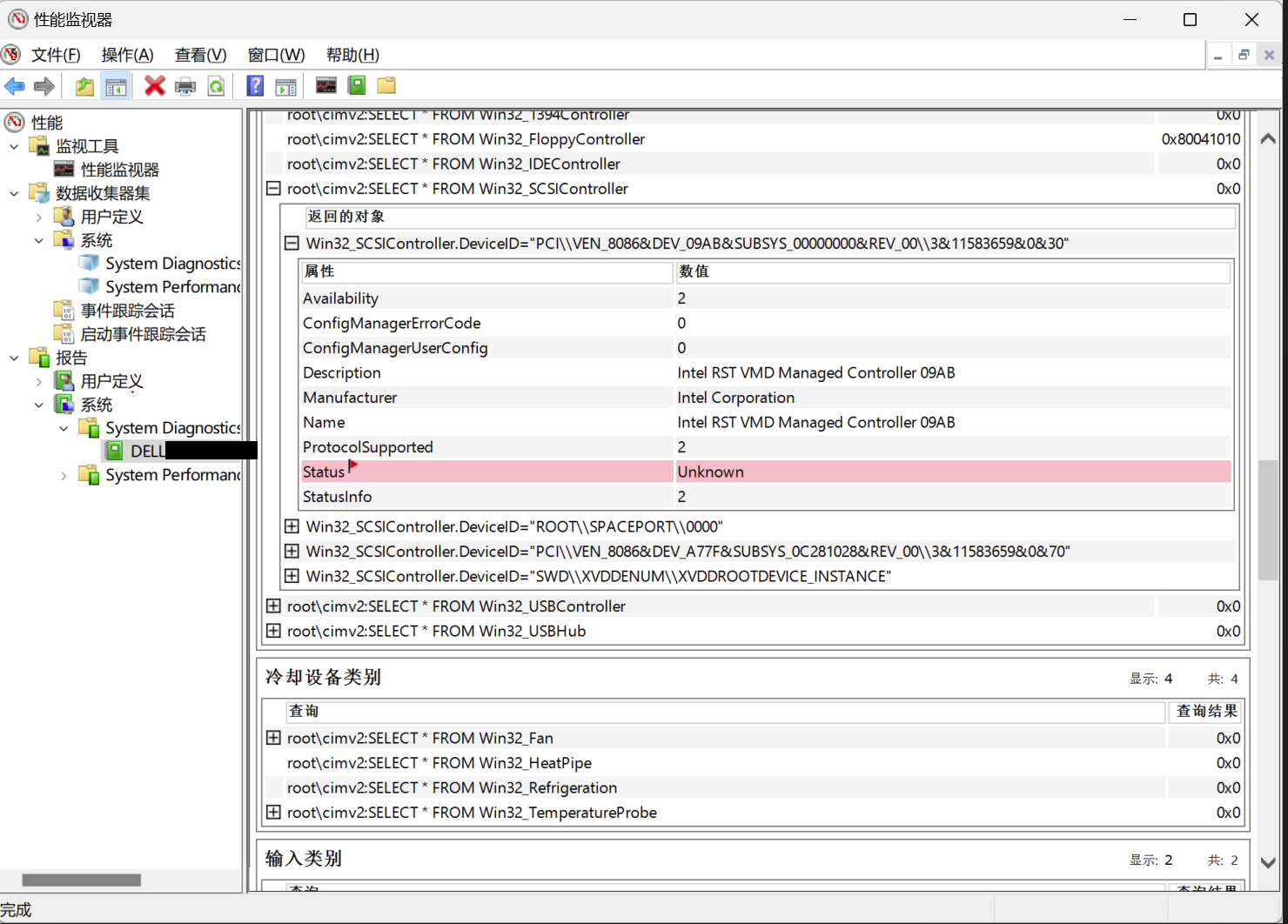Viewport: 1288px width, 924px height.
Task: Toggle the show/hide console tree button
Action: point(116,86)
